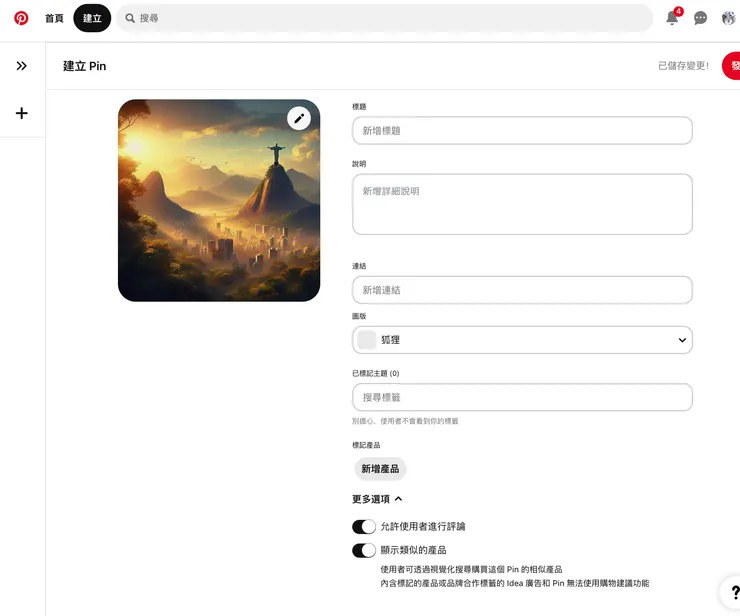Viewport: 740px width, 616px height.
Task: Click the 新增標題 title field
Action: [x=522, y=131]
